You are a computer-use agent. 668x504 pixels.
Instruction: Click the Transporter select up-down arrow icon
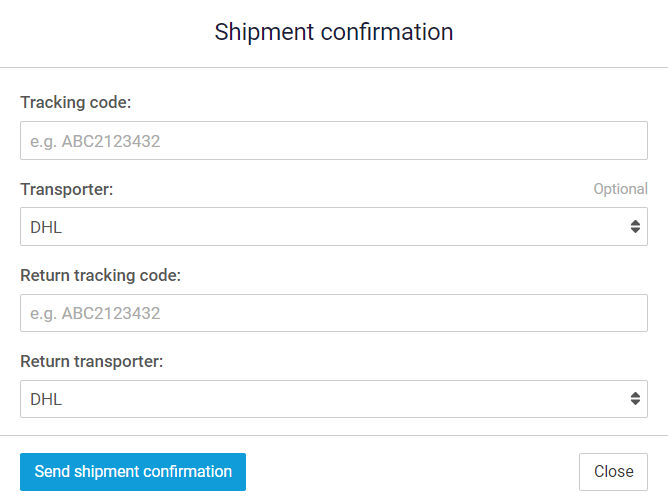[x=635, y=227]
